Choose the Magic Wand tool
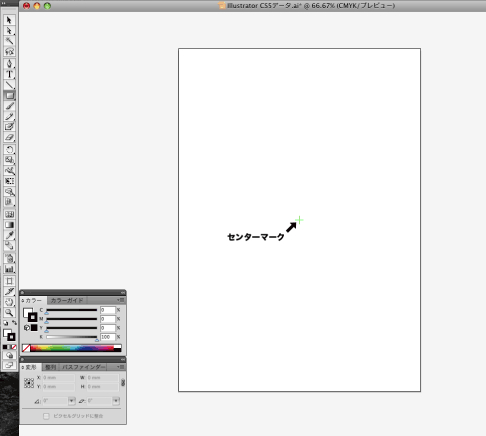The height and width of the screenshot is (436, 486). (x=9, y=41)
